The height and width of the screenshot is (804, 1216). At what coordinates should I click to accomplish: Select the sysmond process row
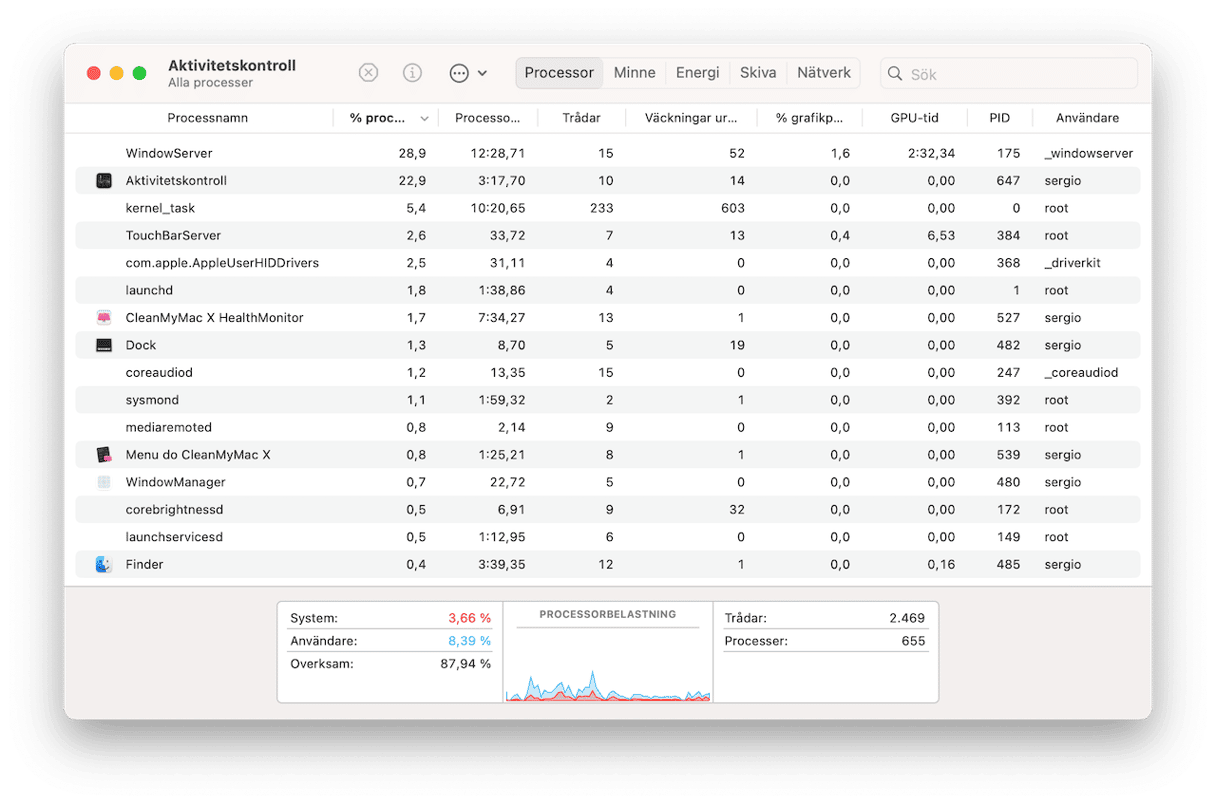tap(608, 400)
